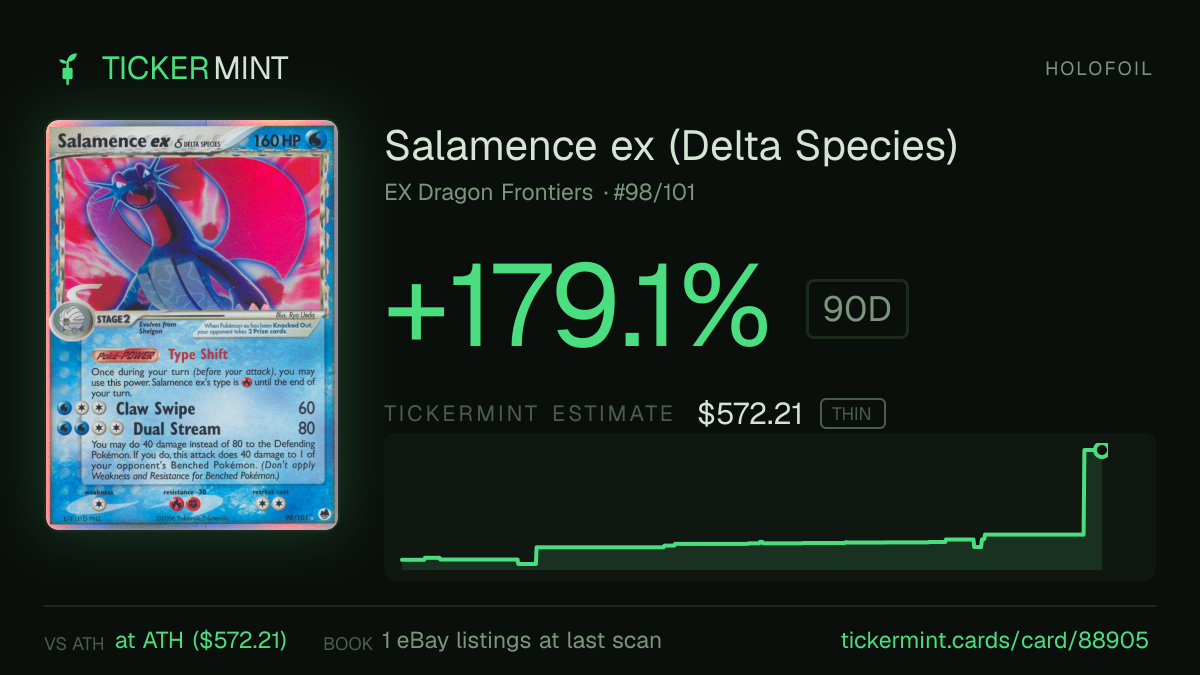The image size is (1200, 675).
Task: Open the EX Dragon Frontiers set link
Action: click(489, 192)
